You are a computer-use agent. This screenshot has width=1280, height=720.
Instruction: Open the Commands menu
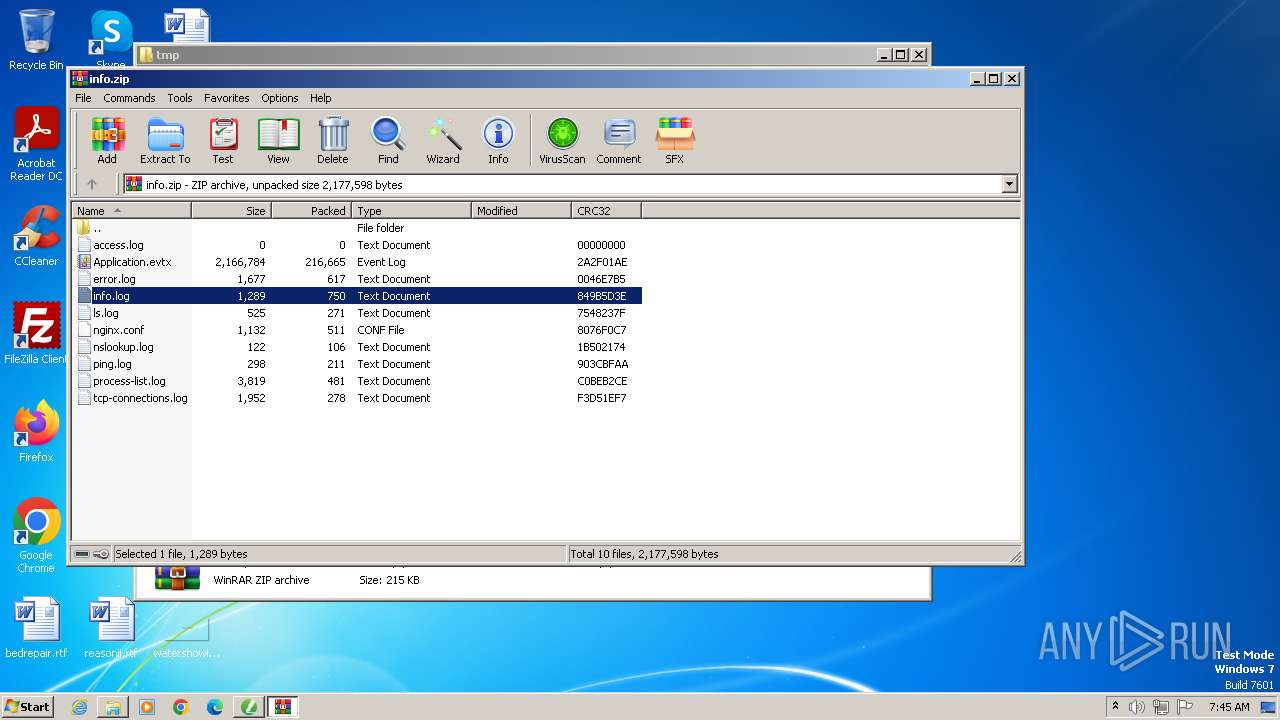tap(129, 98)
